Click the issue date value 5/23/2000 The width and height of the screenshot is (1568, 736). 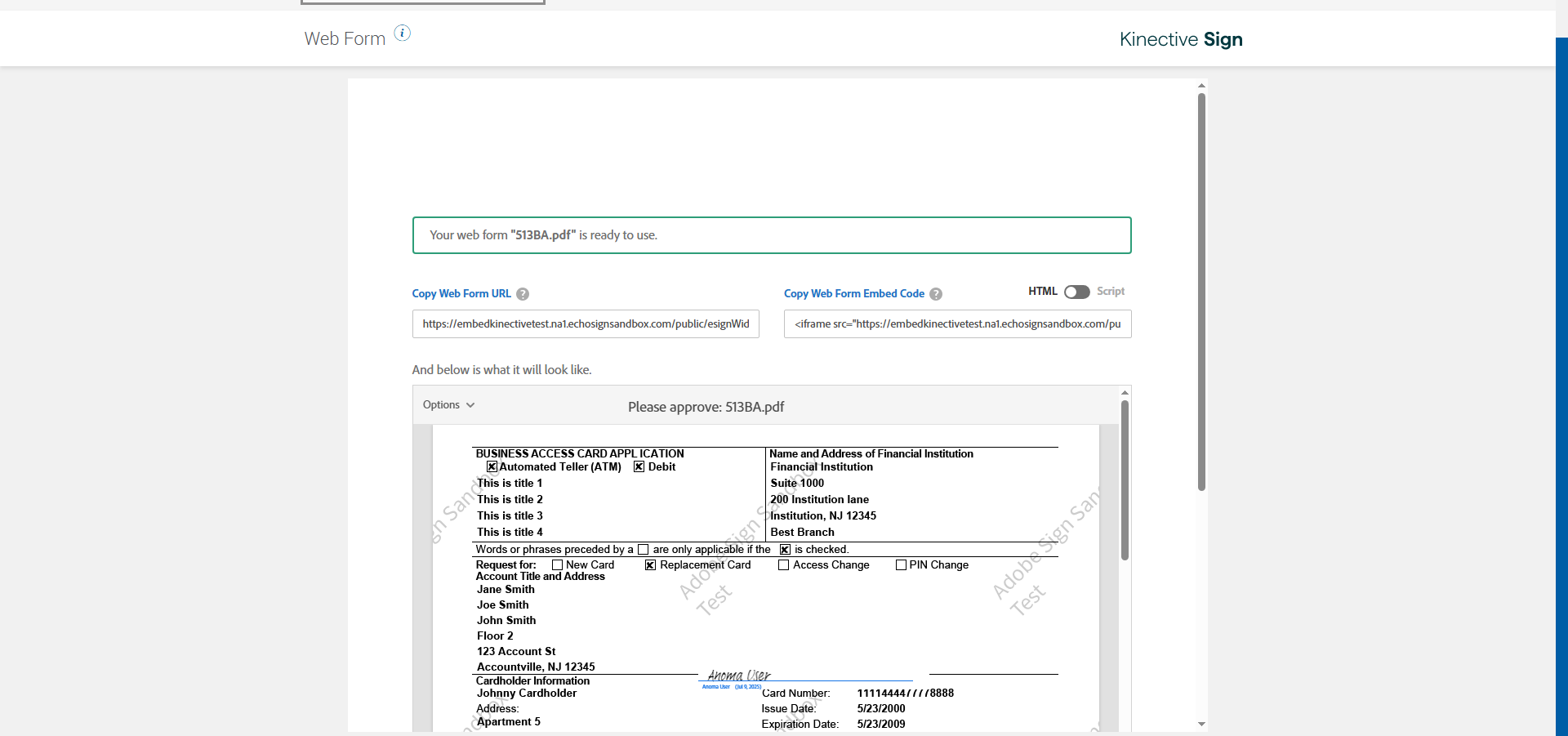point(881,709)
